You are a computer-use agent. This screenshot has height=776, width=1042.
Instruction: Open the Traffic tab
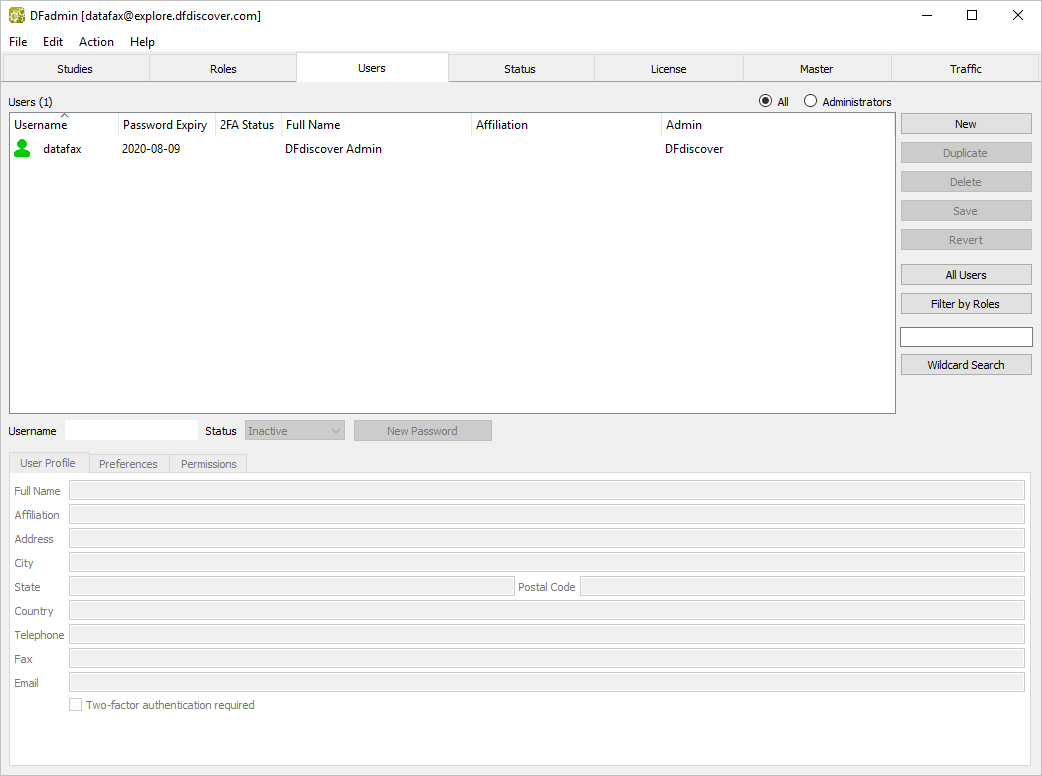click(965, 69)
